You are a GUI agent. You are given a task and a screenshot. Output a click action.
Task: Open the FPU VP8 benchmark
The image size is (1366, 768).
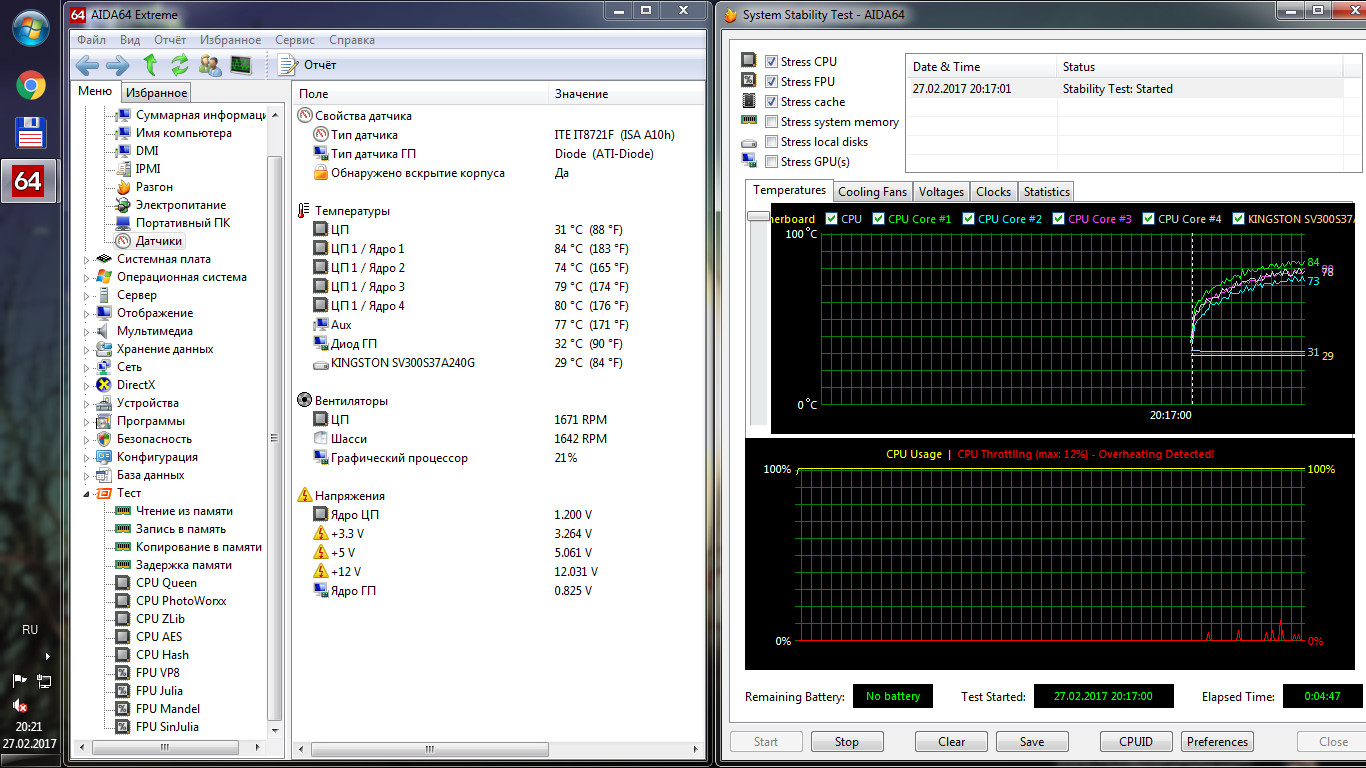tap(158, 673)
